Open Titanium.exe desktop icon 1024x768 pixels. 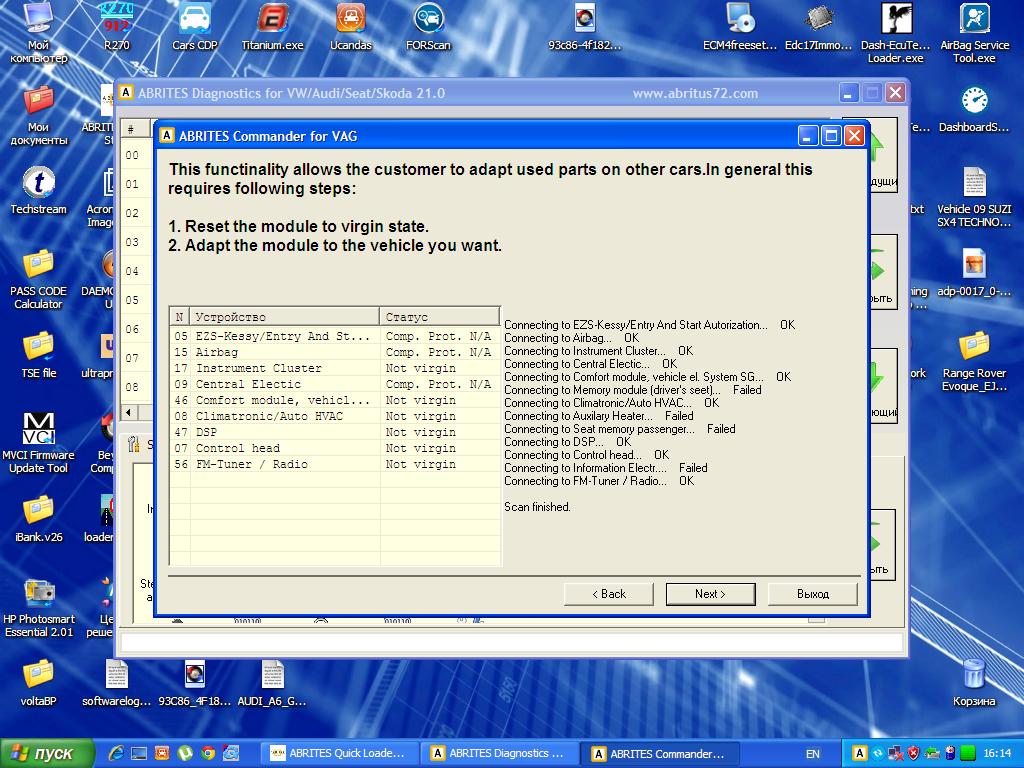click(x=273, y=27)
